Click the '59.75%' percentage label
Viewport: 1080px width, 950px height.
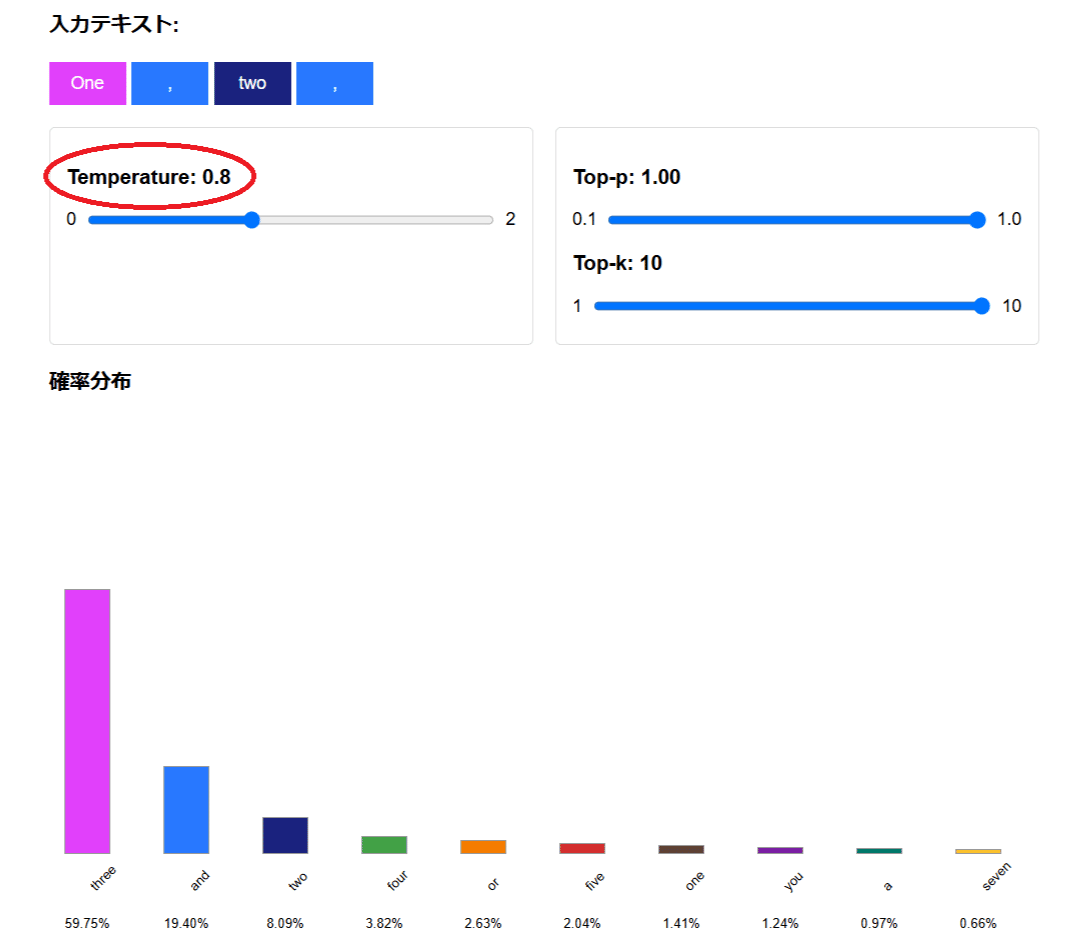pyautogui.click(x=87, y=924)
